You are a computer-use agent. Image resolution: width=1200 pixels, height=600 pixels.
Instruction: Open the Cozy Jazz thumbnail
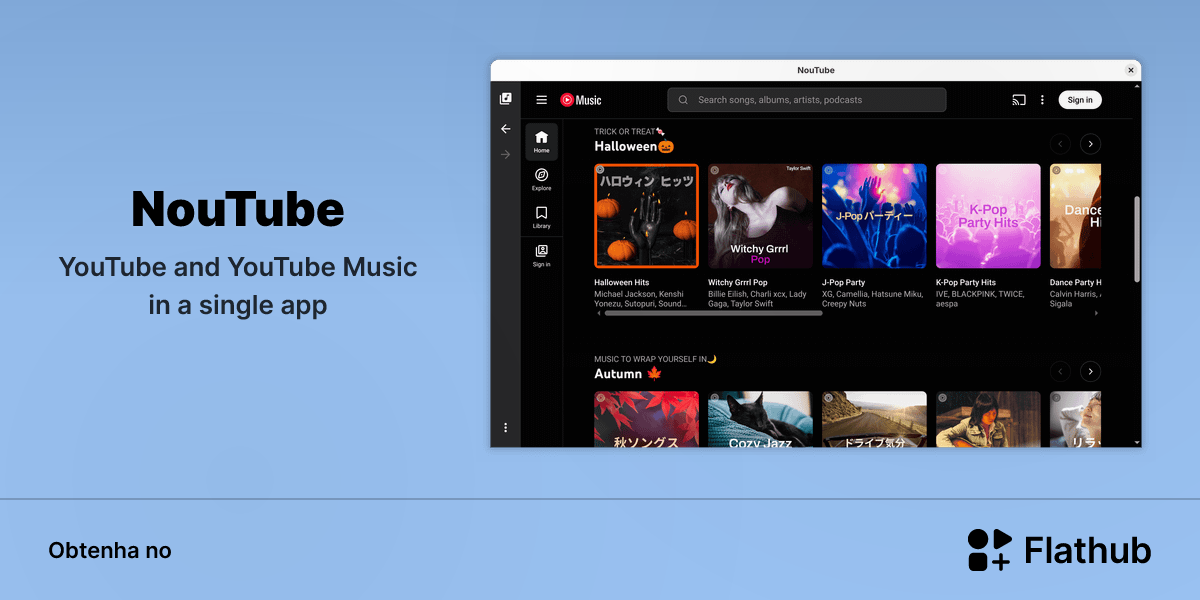[760, 419]
